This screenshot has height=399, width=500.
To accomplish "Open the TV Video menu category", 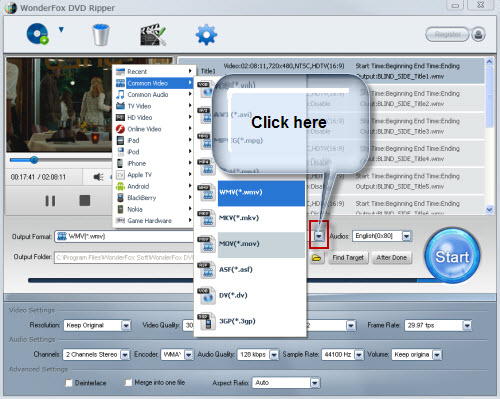I will pyautogui.click(x=154, y=106).
